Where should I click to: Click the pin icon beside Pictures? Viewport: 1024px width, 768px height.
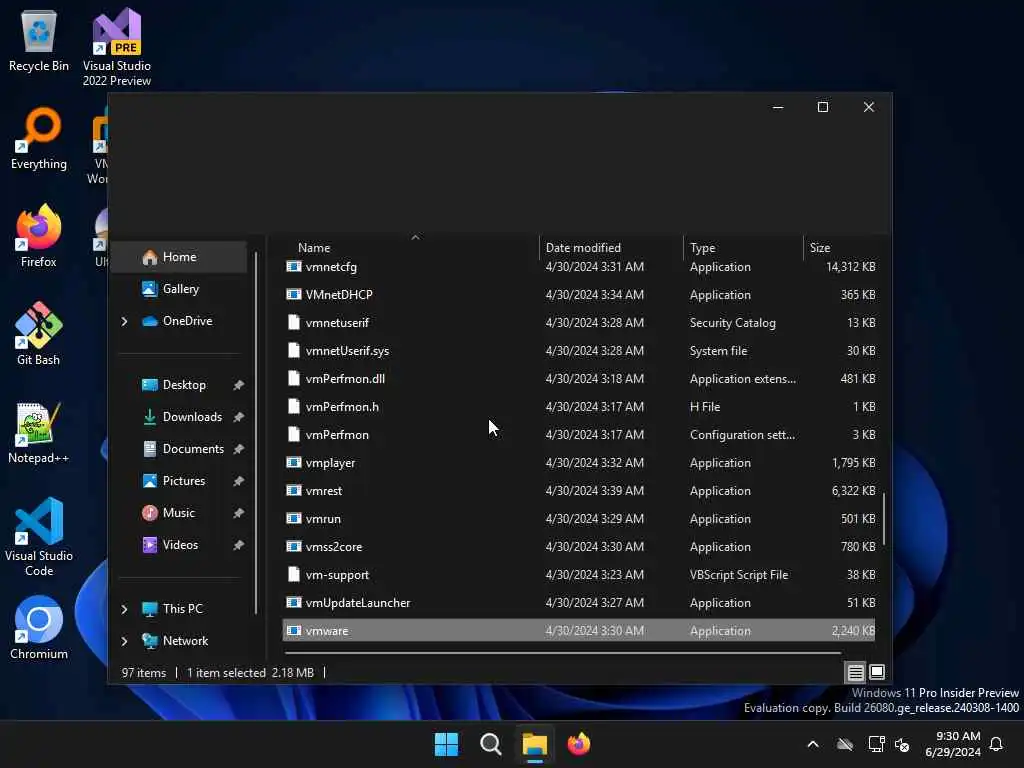(238, 481)
